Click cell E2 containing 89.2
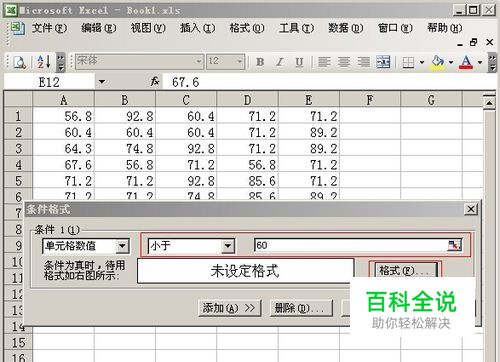This screenshot has width=500, height=362. [309, 132]
